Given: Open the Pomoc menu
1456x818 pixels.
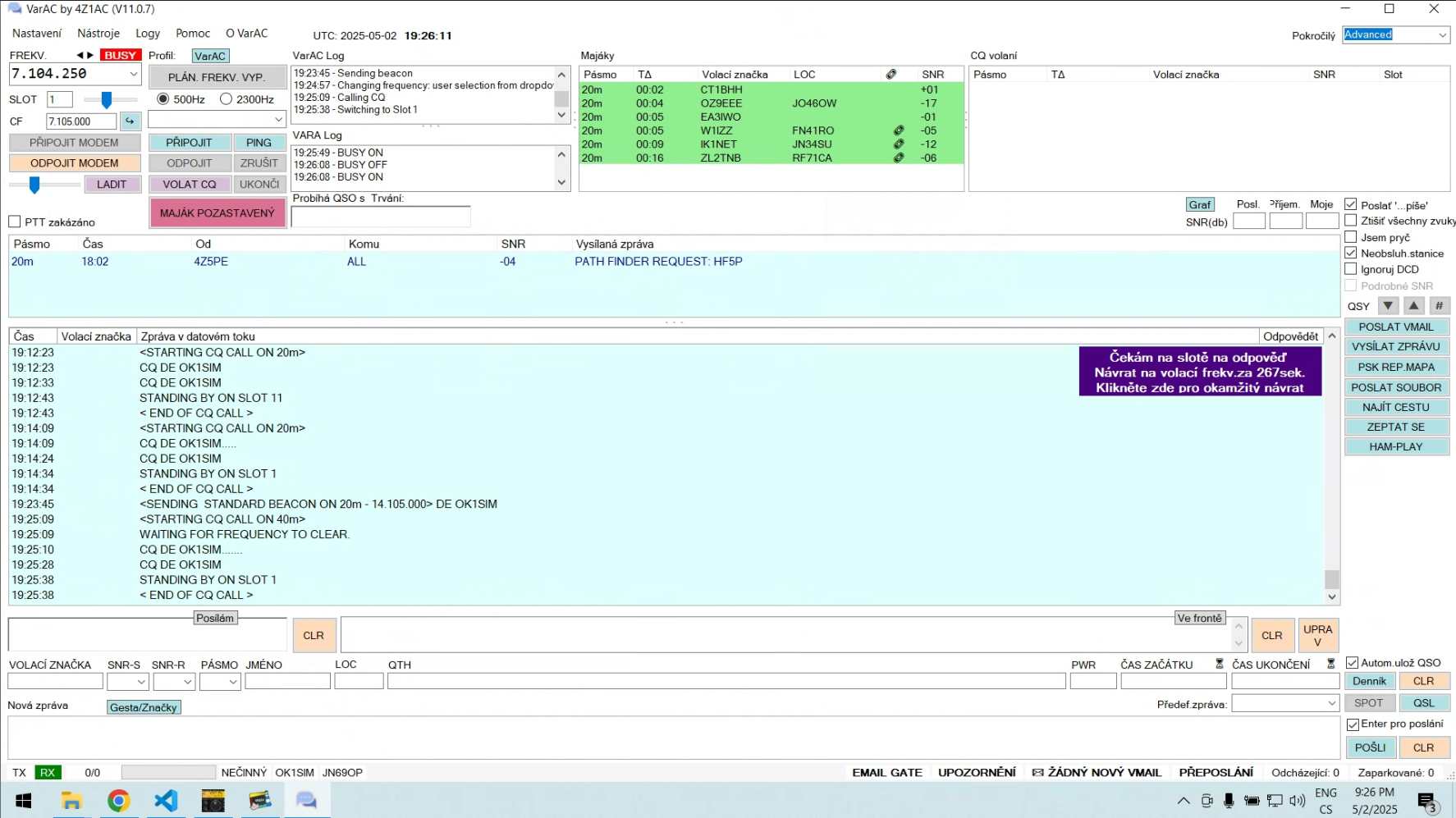Looking at the screenshot, I should pyautogui.click(x=193, y=34).
